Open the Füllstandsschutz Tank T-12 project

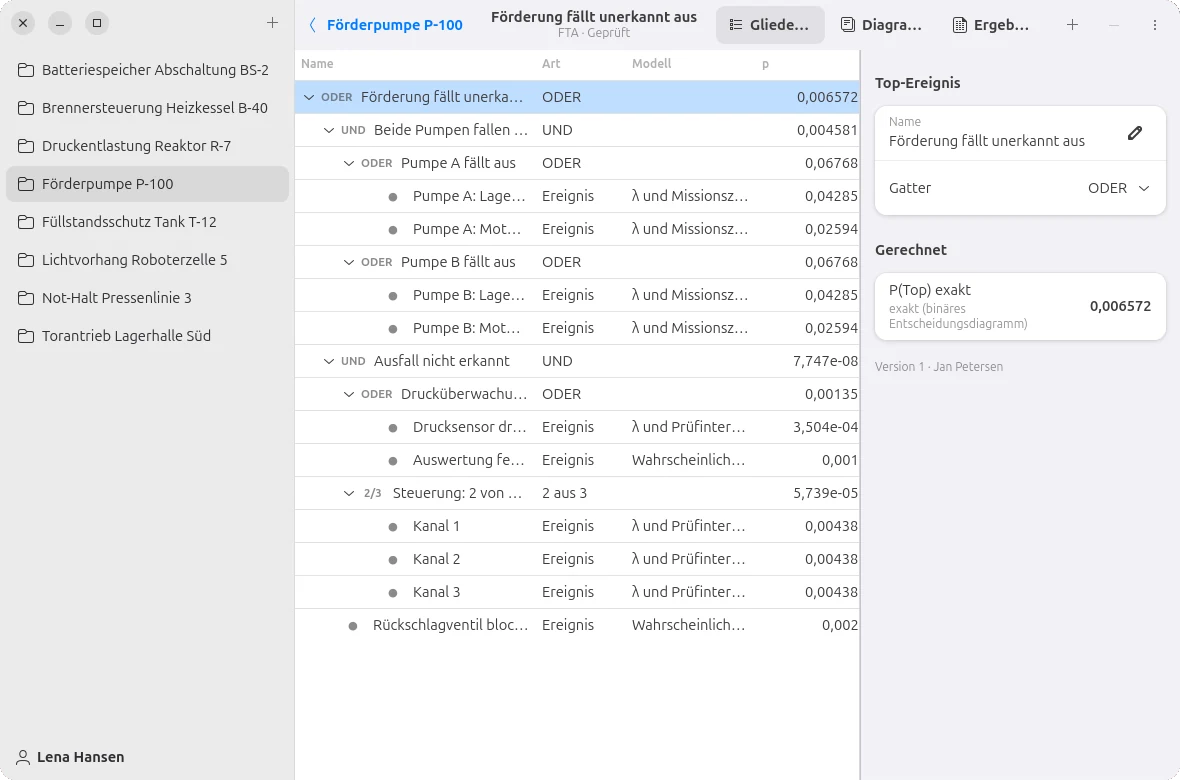(x=148, y=222)
